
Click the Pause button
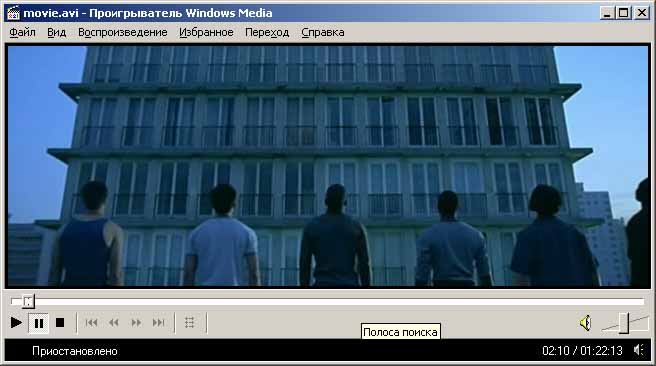pyautogui.click(x=38, y=323)
